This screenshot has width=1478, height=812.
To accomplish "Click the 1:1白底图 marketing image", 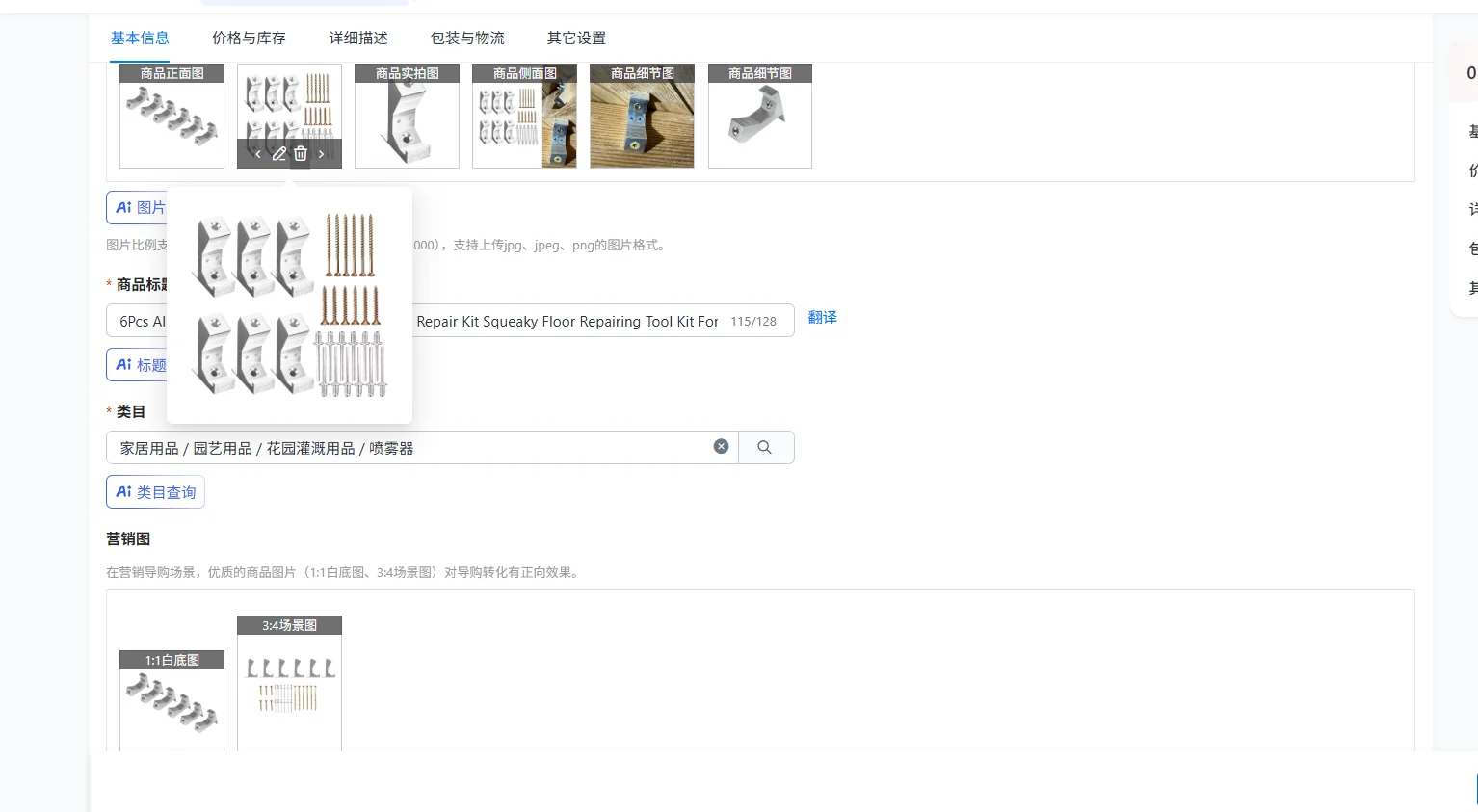I will tap(172, 700).
